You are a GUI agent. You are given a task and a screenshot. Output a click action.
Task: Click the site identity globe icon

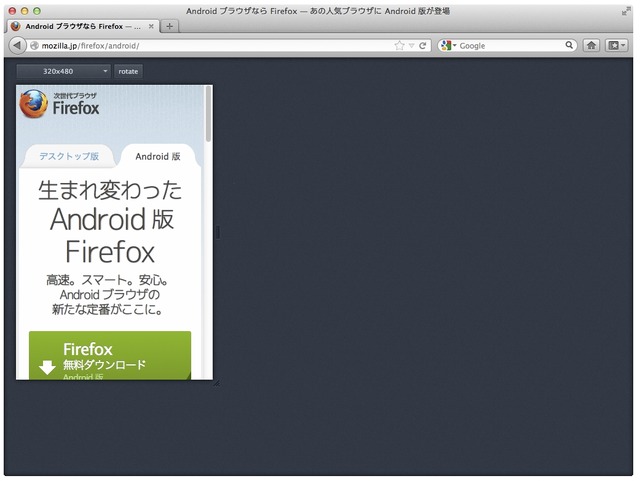pos(34,46)
